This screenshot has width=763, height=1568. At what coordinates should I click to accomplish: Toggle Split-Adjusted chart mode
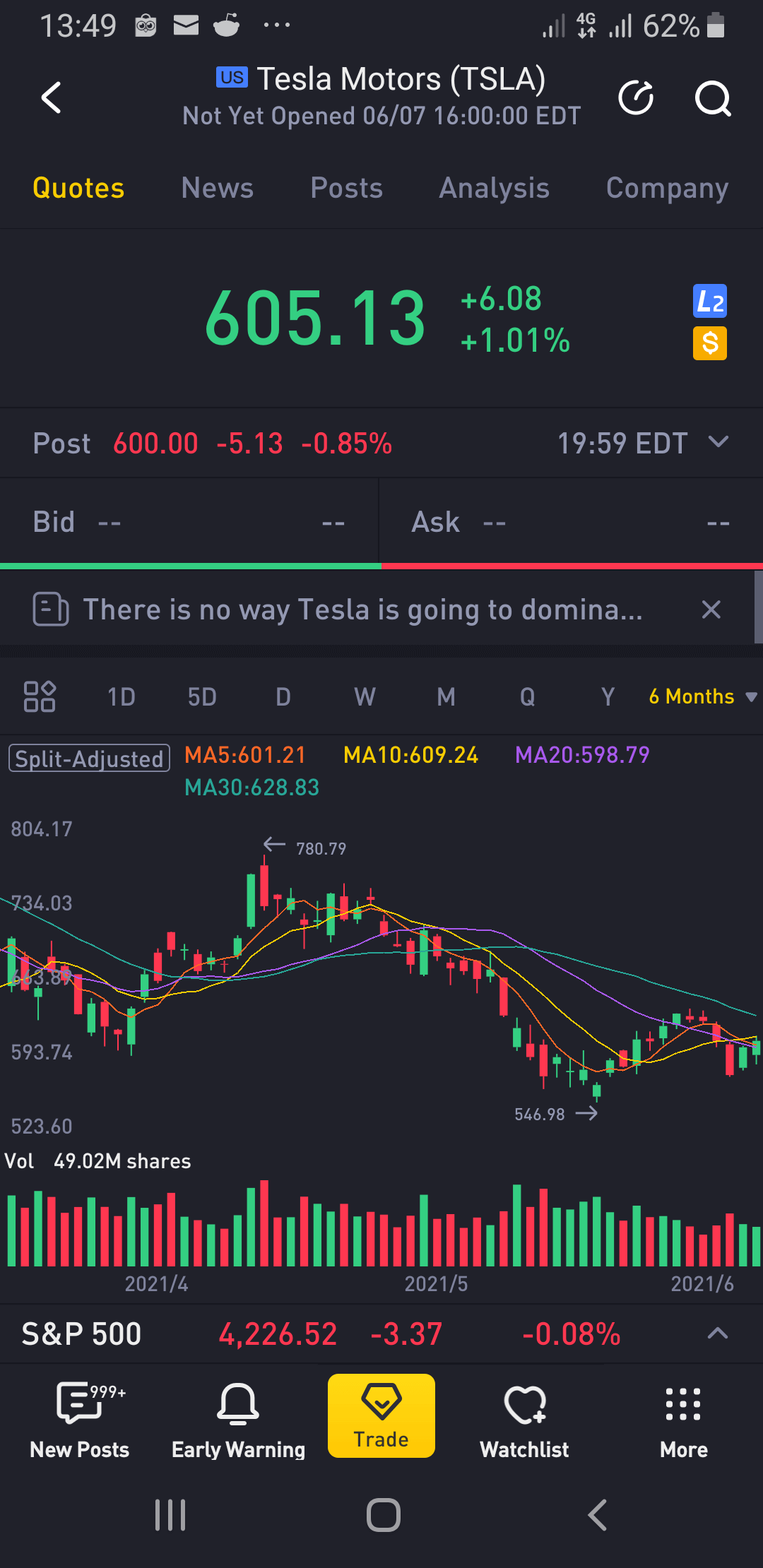pos(88,758)
